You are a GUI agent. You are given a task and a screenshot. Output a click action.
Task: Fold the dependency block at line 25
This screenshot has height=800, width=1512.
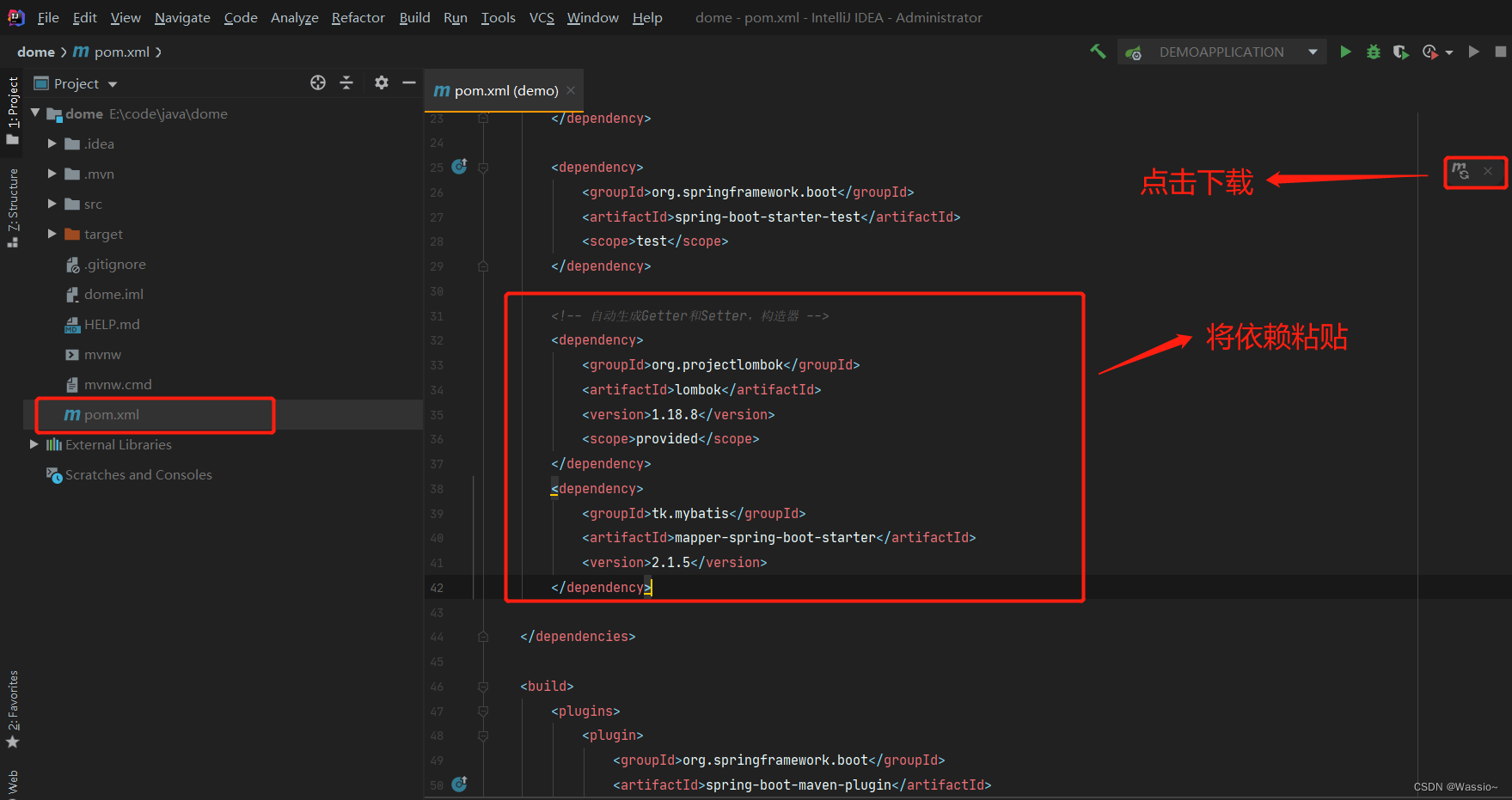coord(483,168)
